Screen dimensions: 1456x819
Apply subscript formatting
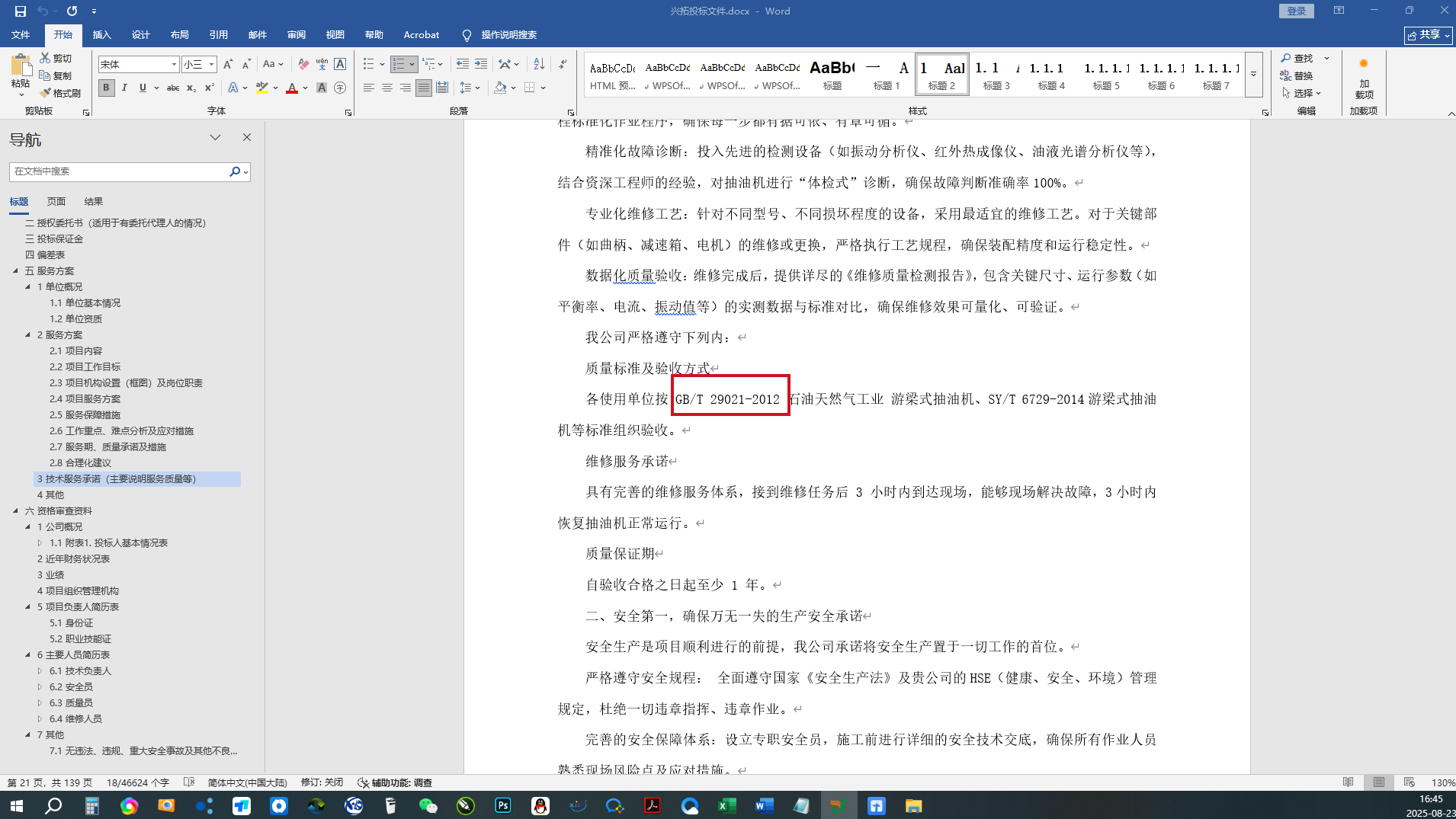[191, 88]
